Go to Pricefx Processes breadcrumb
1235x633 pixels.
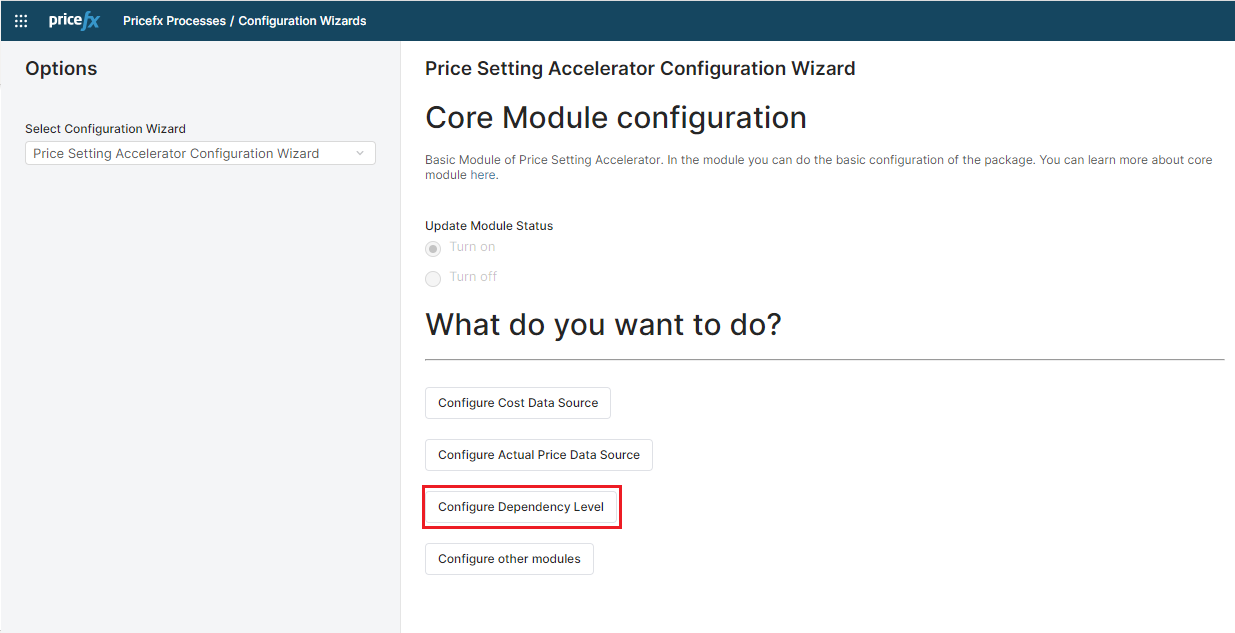coord(173,21)
